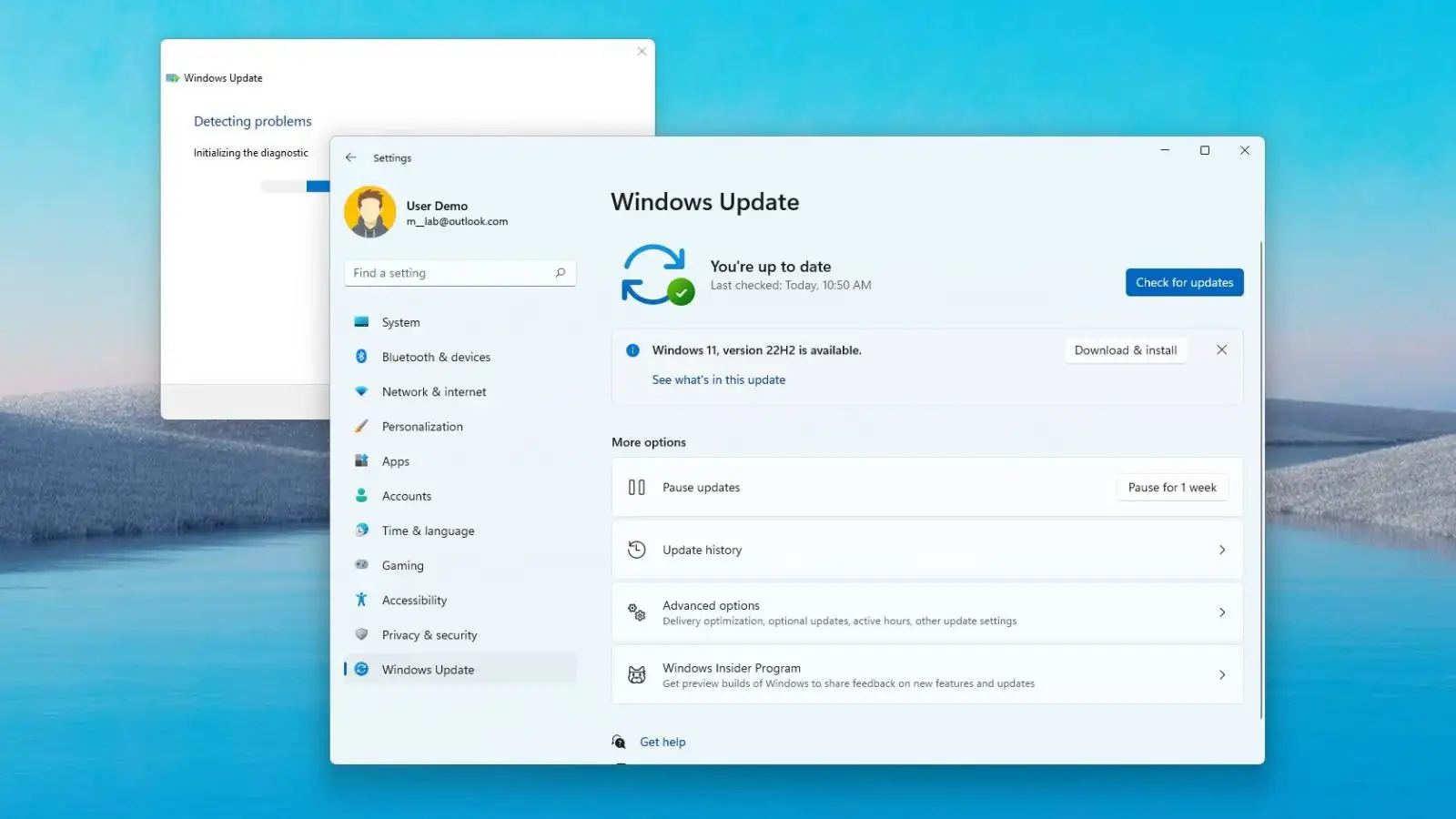Open See what's in this update link
This screenshot has width=1456, height=819.
click(x=718, y=380)
